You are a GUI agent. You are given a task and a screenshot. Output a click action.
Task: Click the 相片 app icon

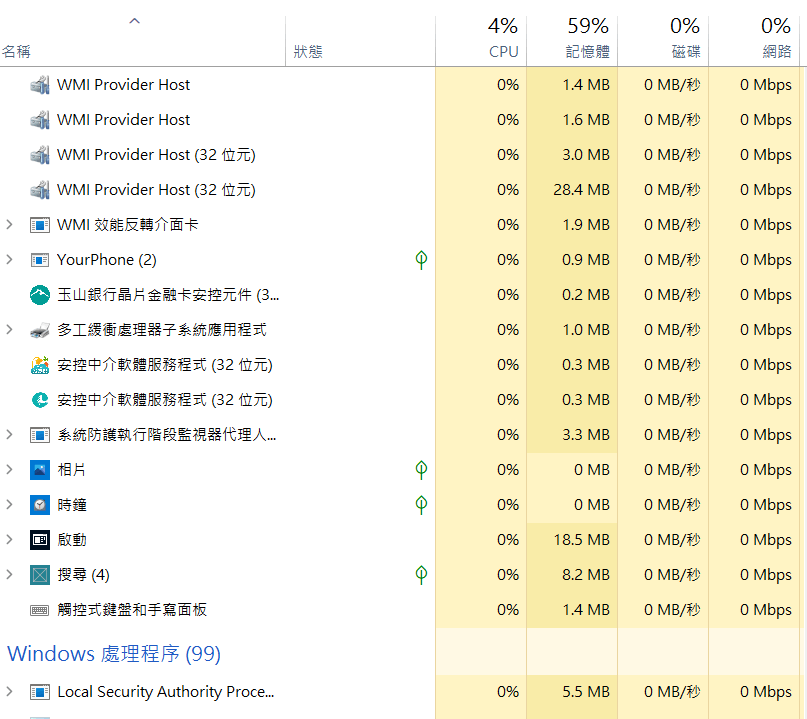pos(40,470)
